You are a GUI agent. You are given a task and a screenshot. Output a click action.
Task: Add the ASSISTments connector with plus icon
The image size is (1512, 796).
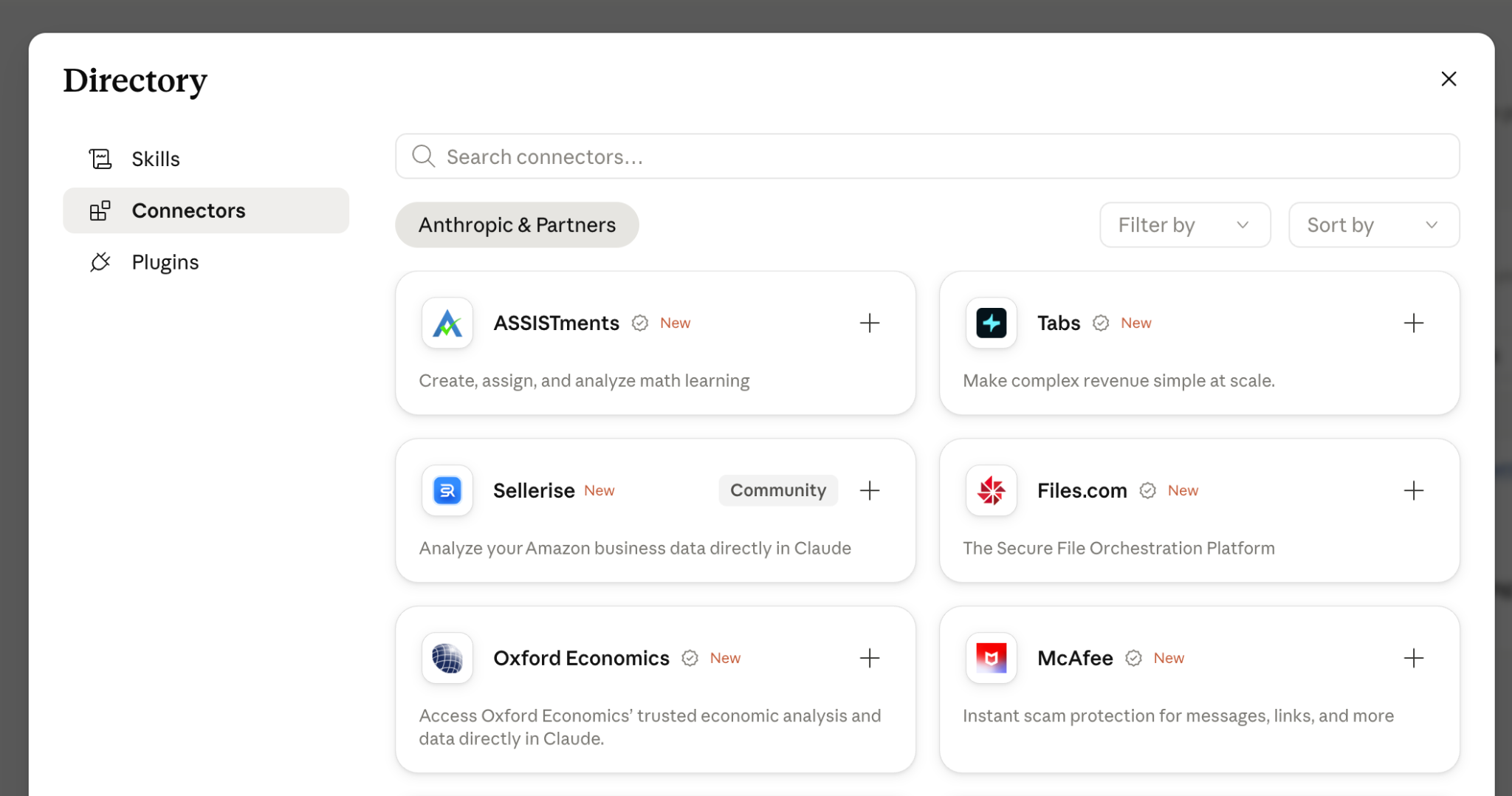[x=870, y=323]
